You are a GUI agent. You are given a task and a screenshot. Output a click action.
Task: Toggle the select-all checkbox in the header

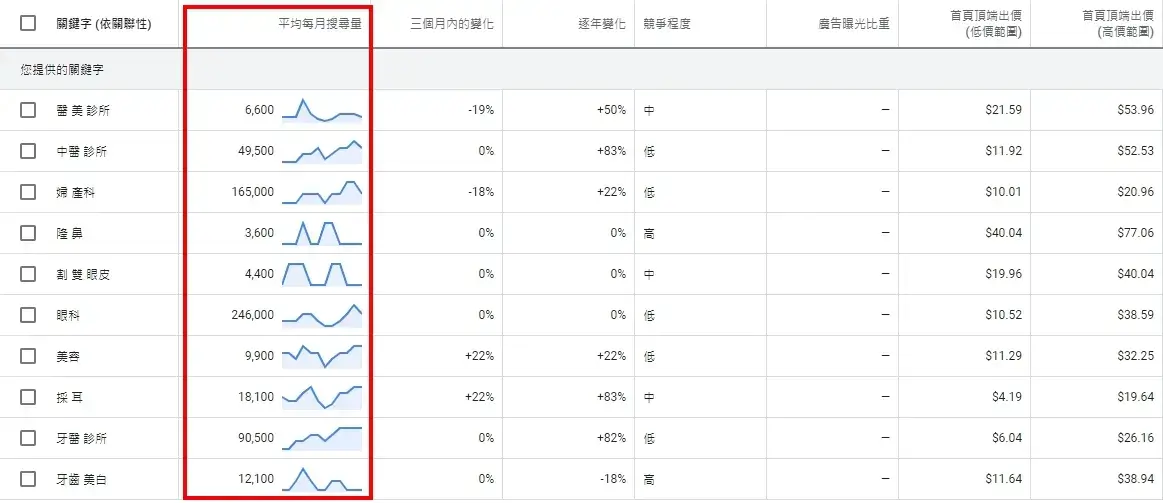pyautogui.click(x=28, y=23)
